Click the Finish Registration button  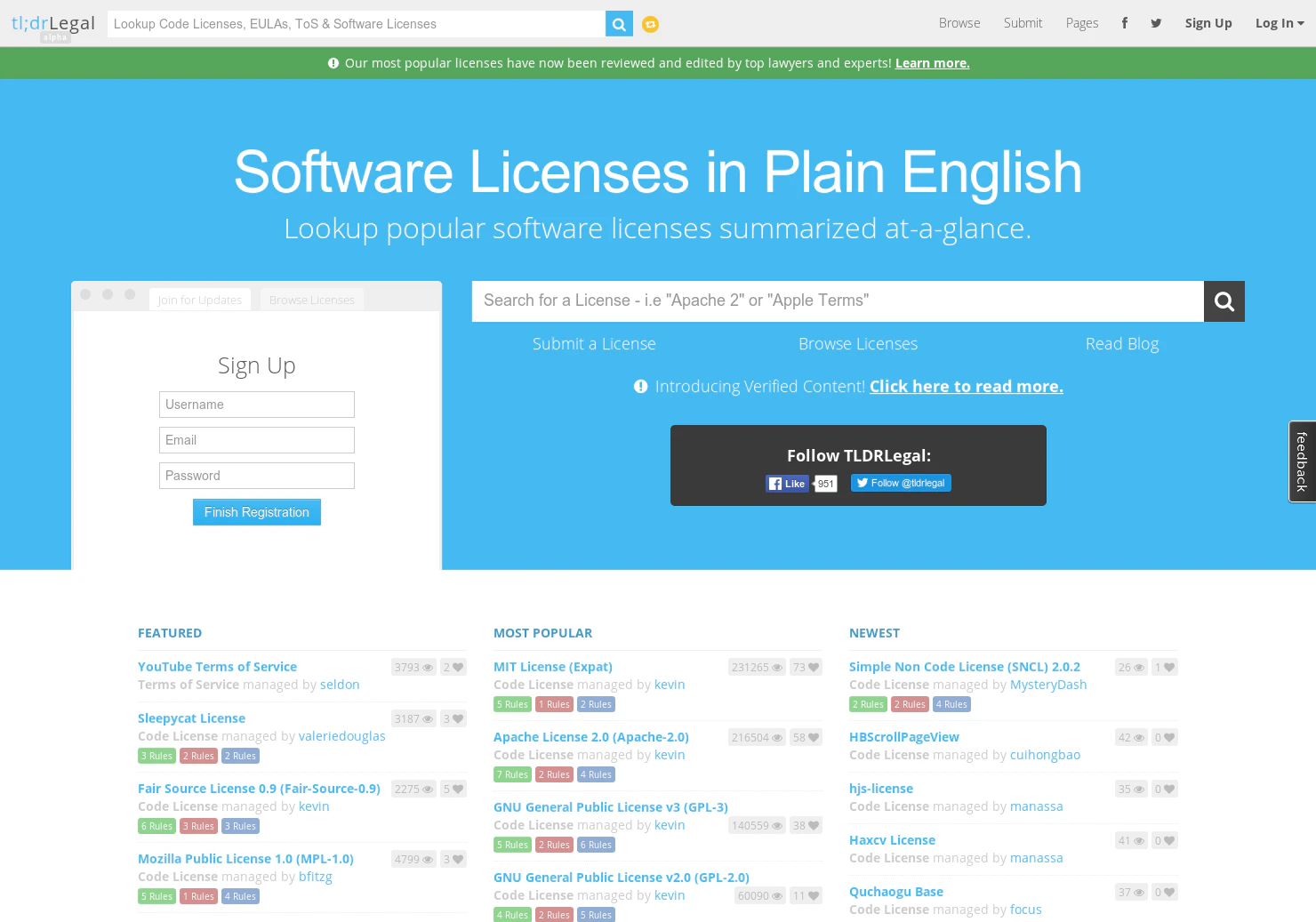[x=257, y=512]
